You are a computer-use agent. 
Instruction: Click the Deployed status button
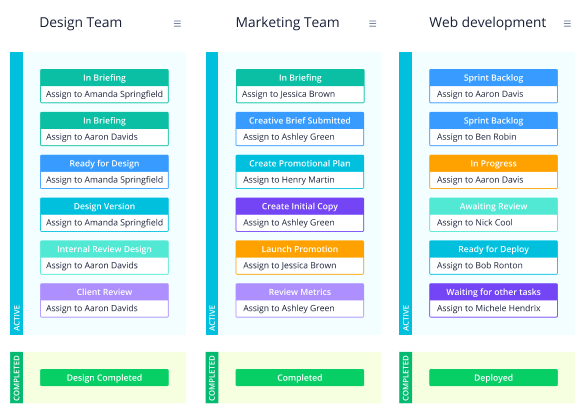(493, 377)
